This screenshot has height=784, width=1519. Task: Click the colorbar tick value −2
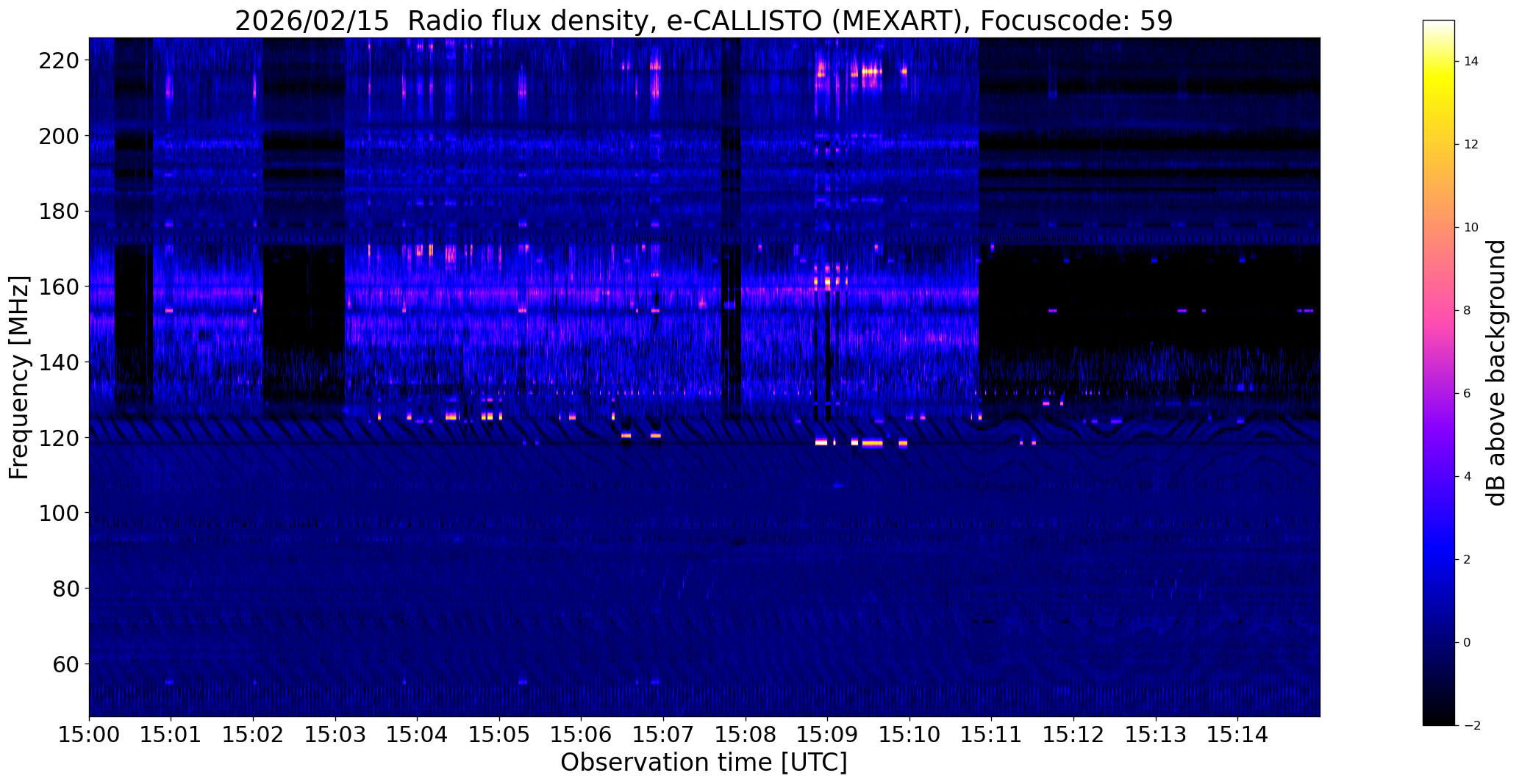pos(1471,726)
